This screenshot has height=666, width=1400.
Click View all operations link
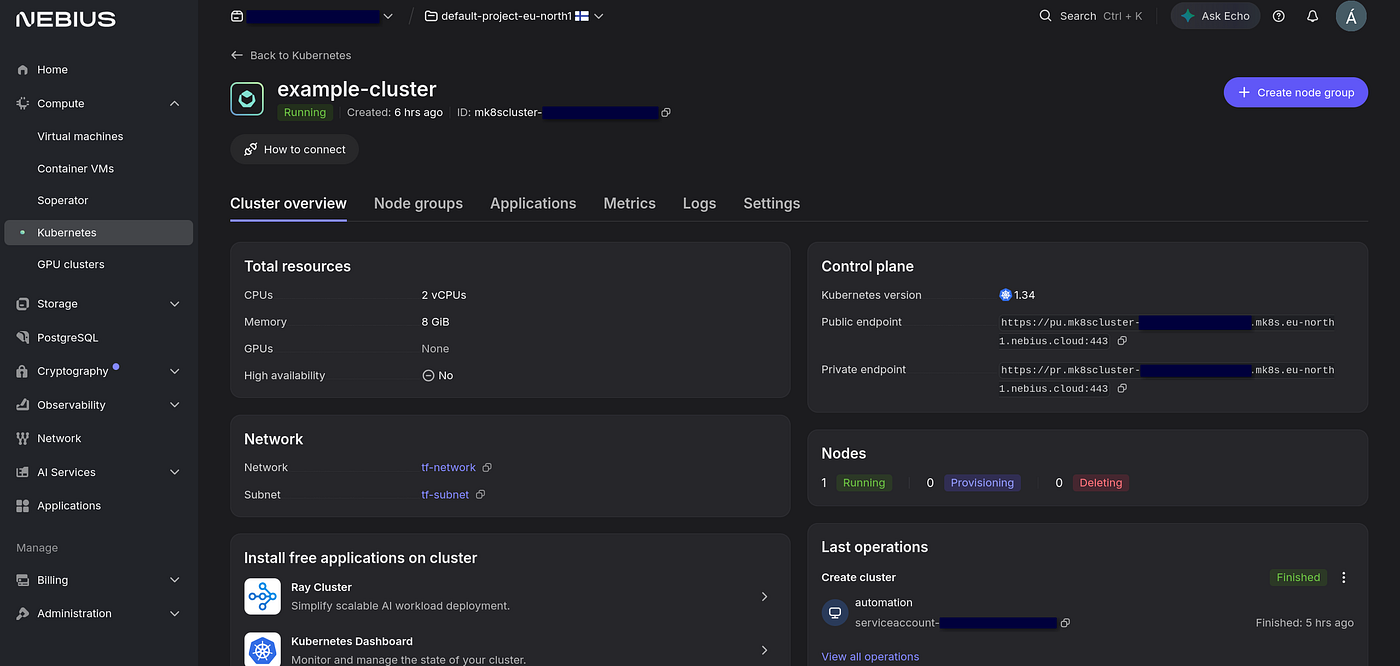(x=870, y=657)
